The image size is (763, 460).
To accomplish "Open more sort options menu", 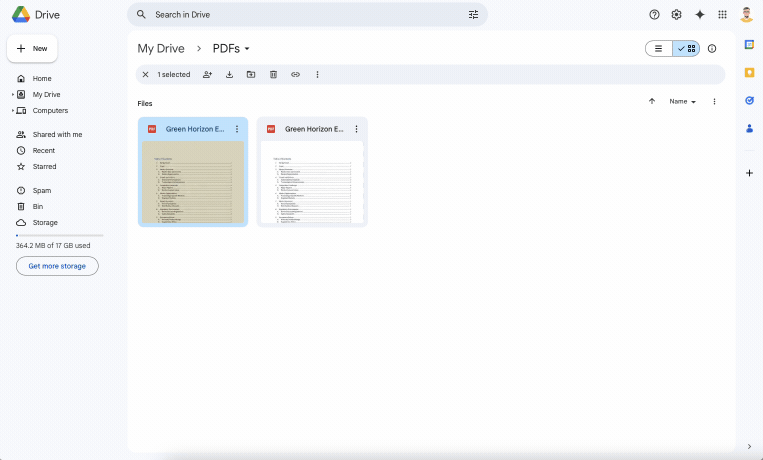I will click(714, 101).
